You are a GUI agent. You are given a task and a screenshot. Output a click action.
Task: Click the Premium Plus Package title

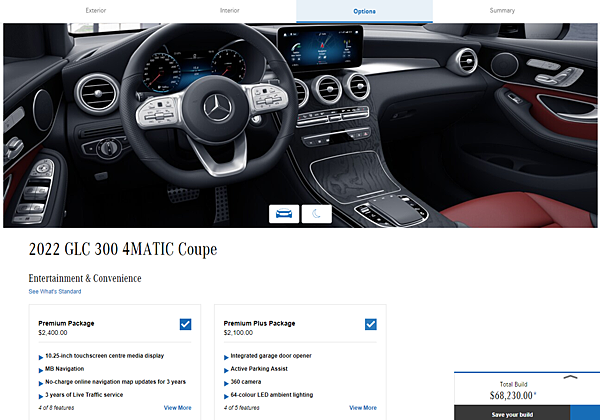click(x=259, y=323)
